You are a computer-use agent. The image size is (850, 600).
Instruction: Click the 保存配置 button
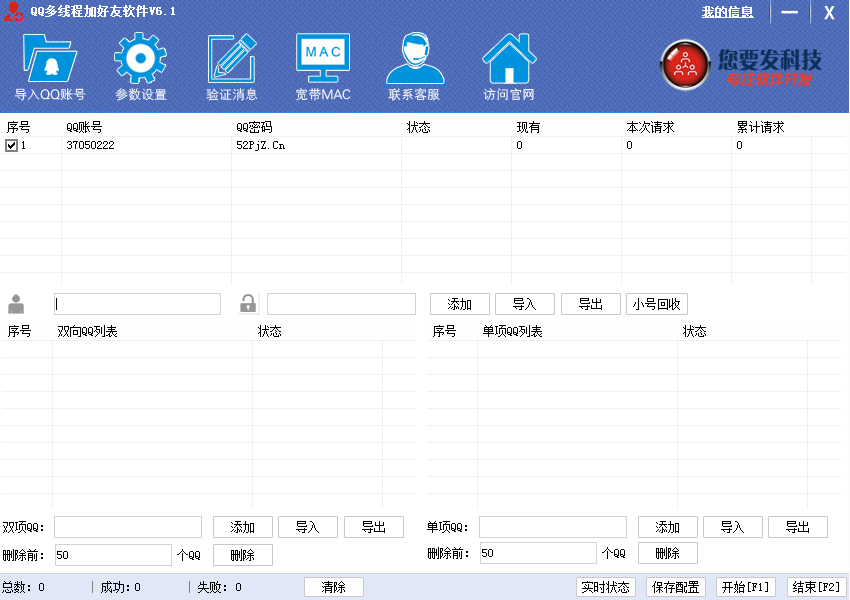tap(674, 587)
